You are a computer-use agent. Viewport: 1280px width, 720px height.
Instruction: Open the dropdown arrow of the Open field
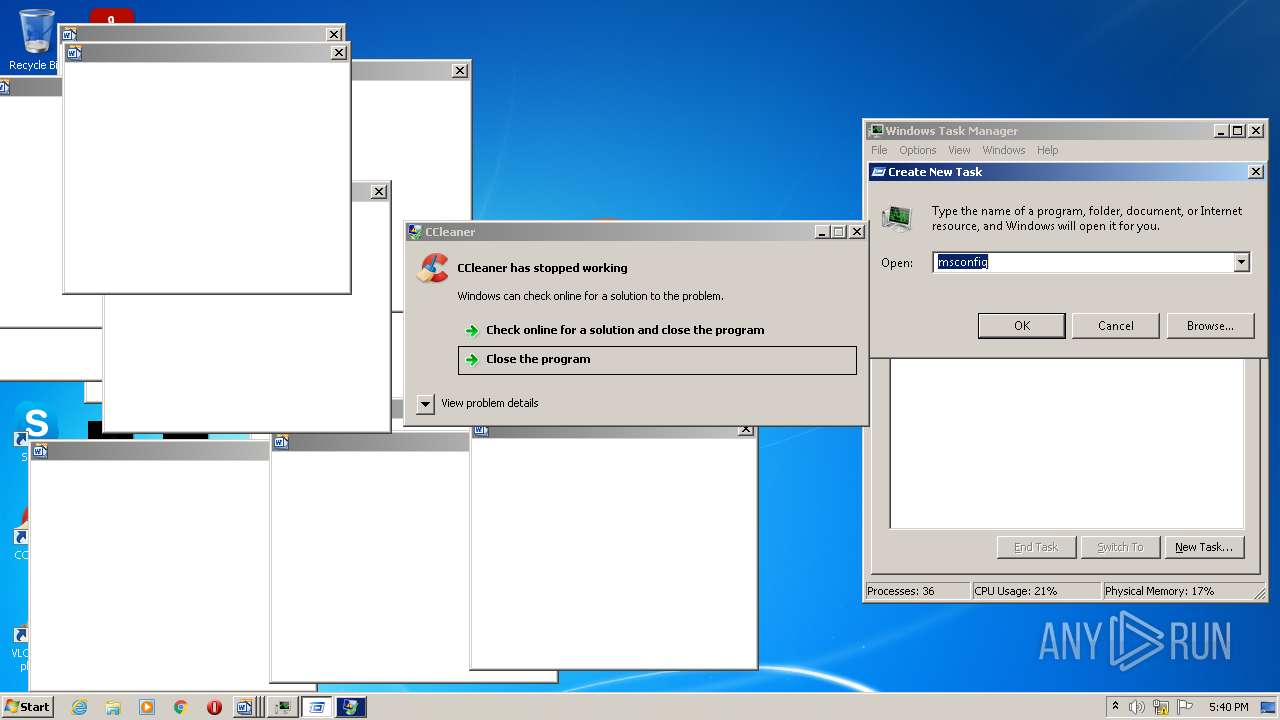1242,263
